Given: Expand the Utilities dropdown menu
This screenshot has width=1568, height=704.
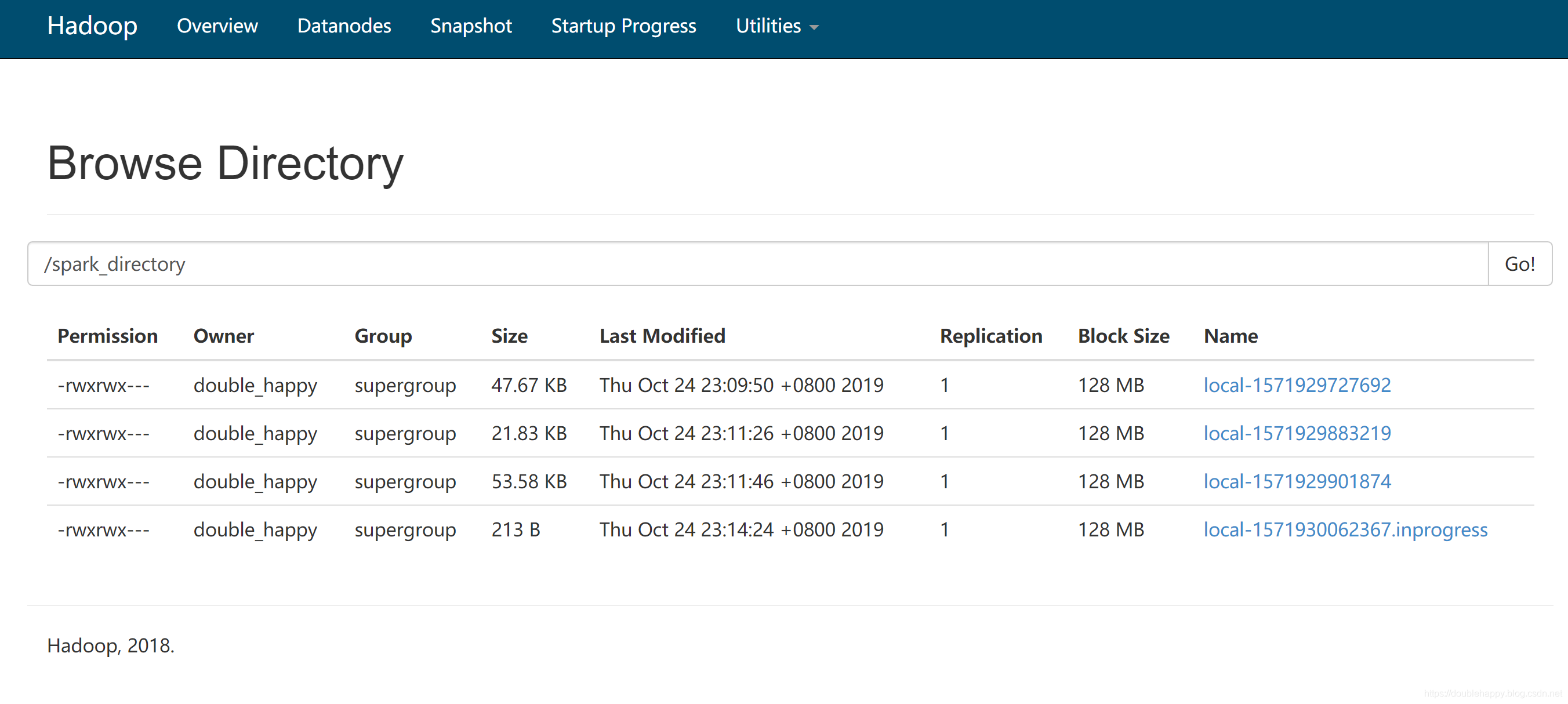Looking at the screenshot, I should pos(768,26).
